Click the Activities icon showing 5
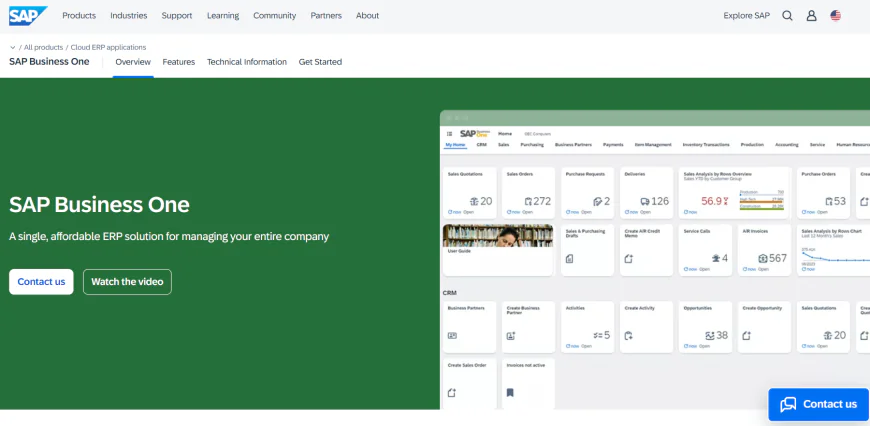Image resolution: width=870 pixels, height=426 pixels. (598, 335)
